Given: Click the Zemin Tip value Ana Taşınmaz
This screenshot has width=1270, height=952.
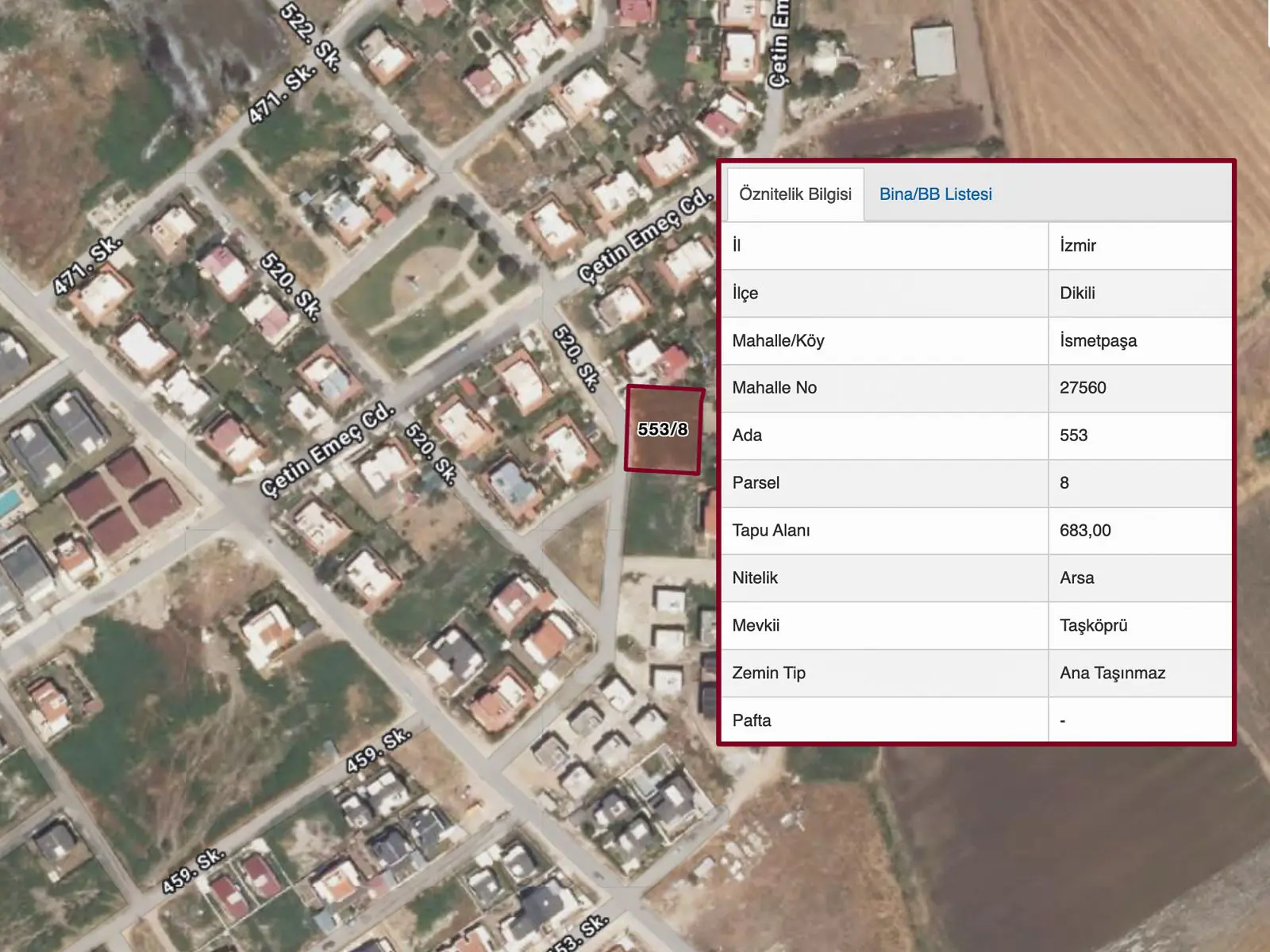Looking at the screenshot, I should [1112, 673].
